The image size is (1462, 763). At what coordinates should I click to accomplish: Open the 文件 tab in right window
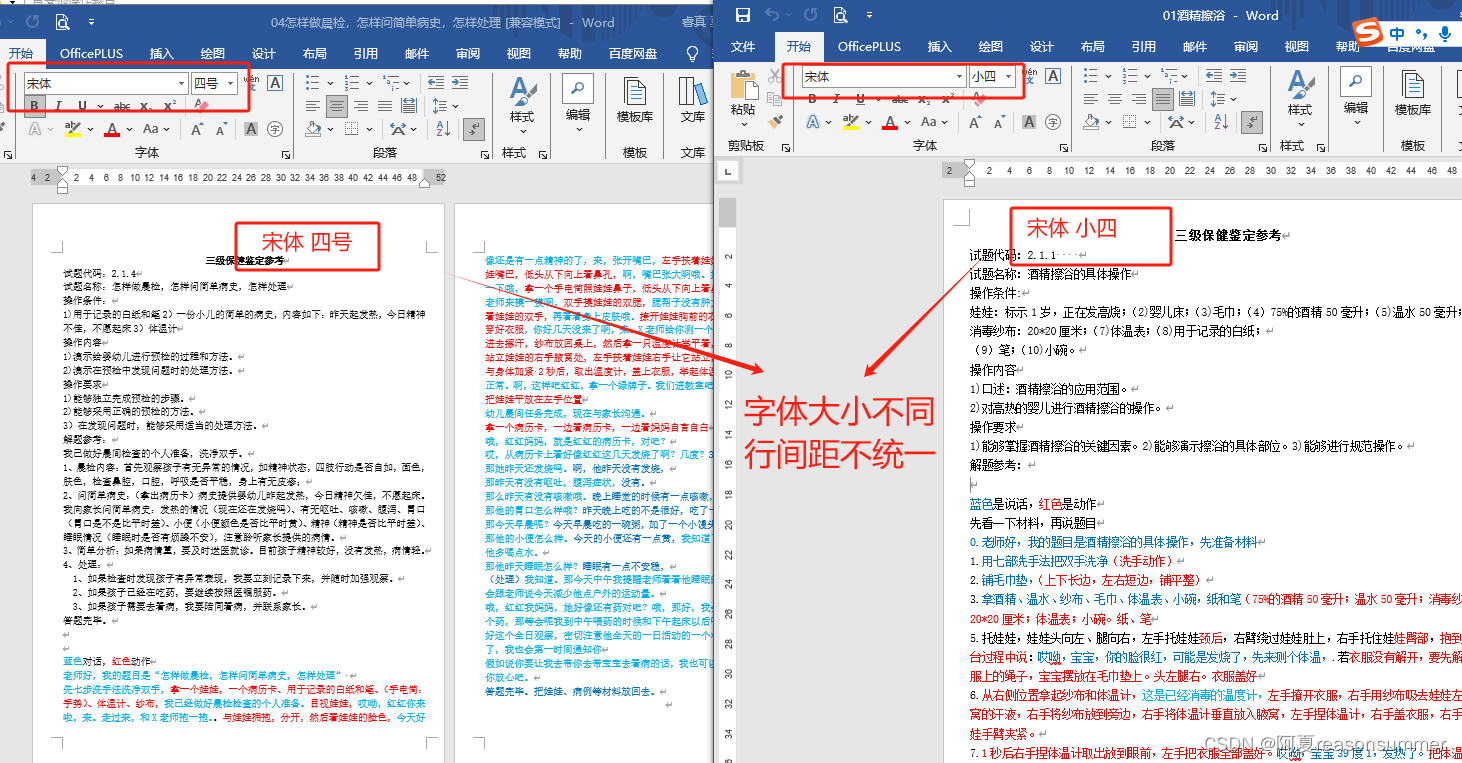[x=743, y=46]
